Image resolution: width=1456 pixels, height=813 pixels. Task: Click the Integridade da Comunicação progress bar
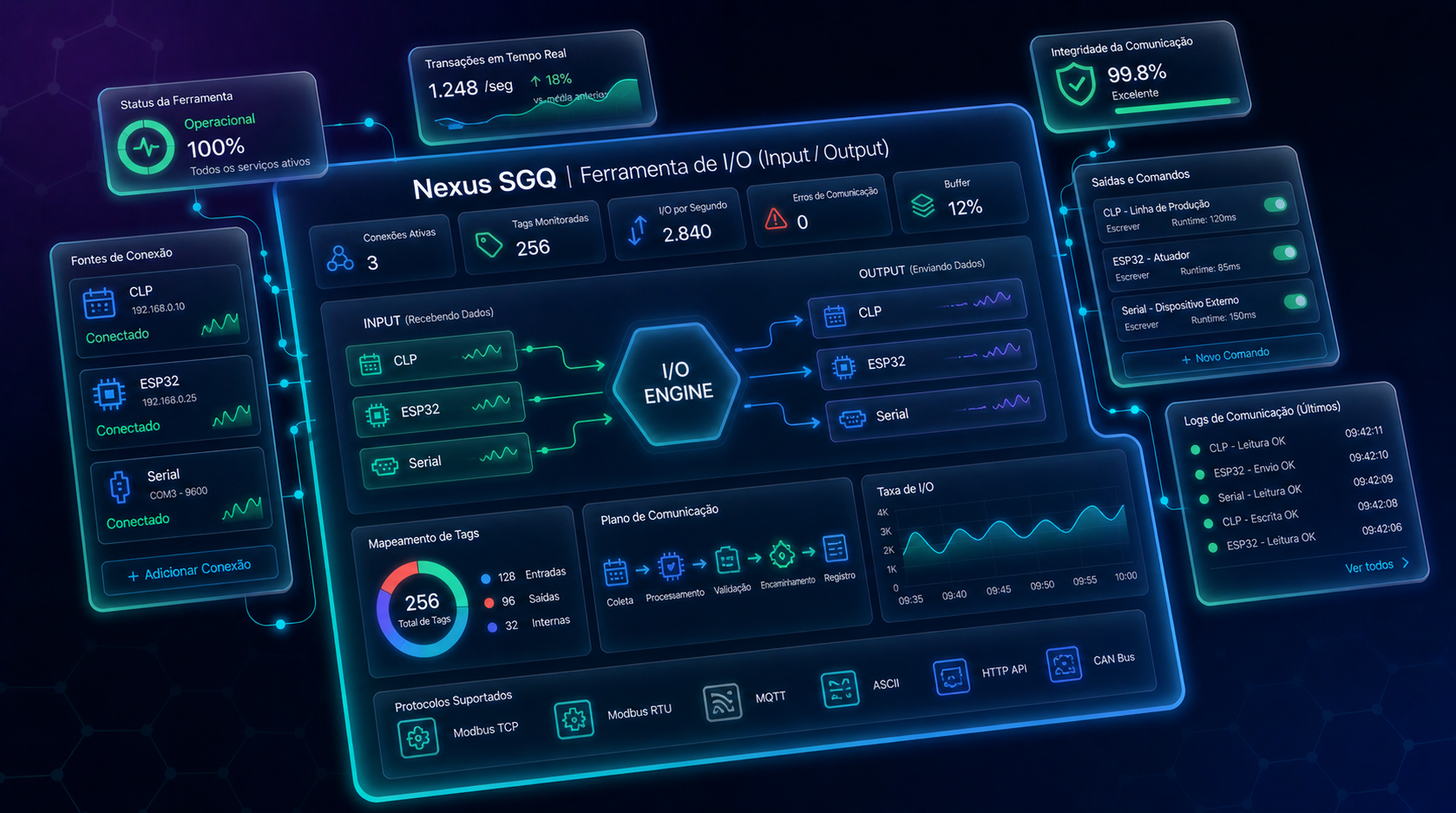click(1177, 106)
